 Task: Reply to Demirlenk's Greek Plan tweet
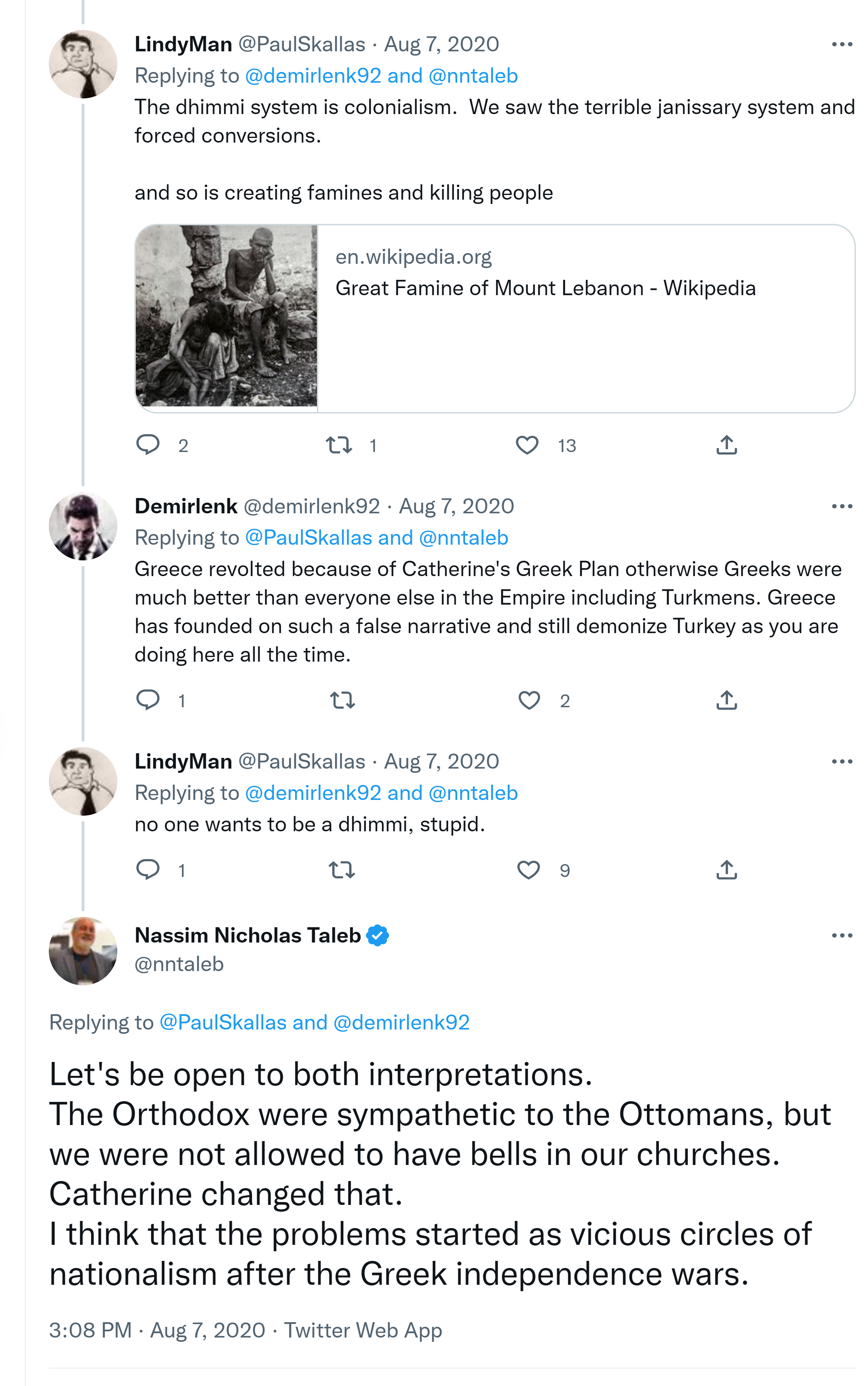(148, 700)
